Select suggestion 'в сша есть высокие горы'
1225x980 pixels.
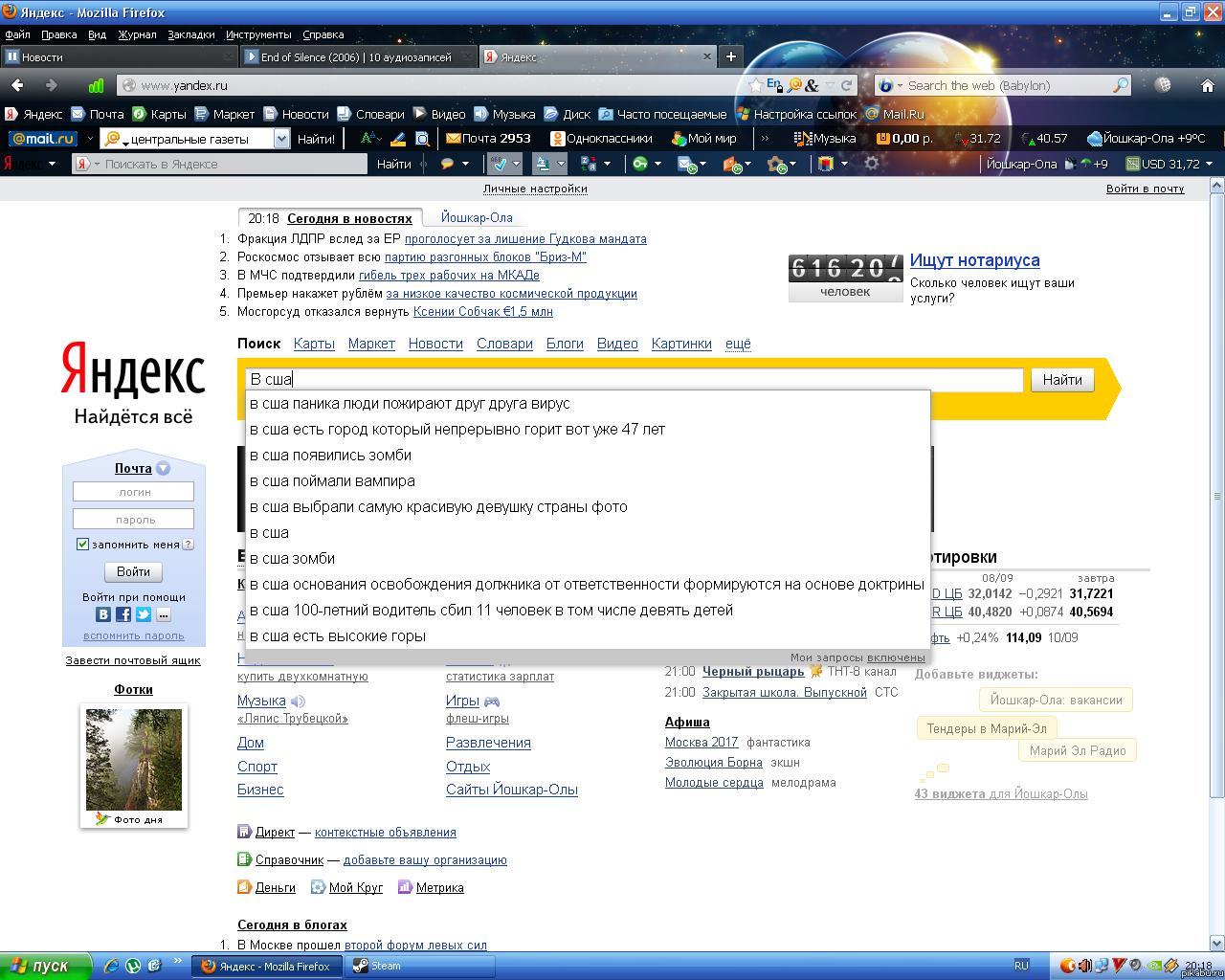tap(588, 635)
